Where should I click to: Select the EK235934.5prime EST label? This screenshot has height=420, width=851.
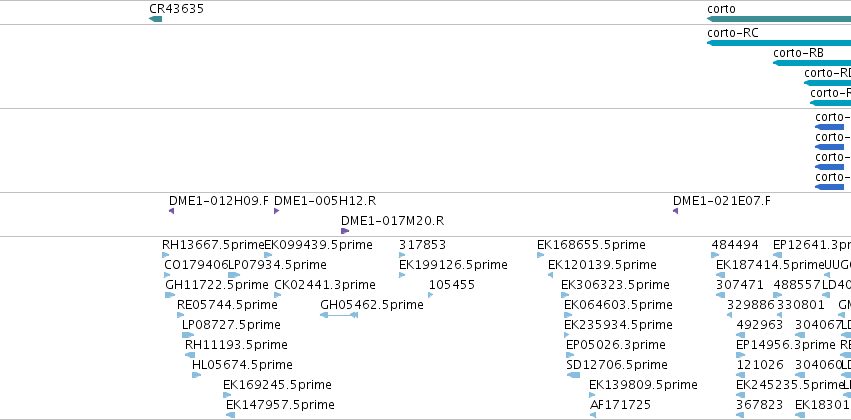click(618, 325)
